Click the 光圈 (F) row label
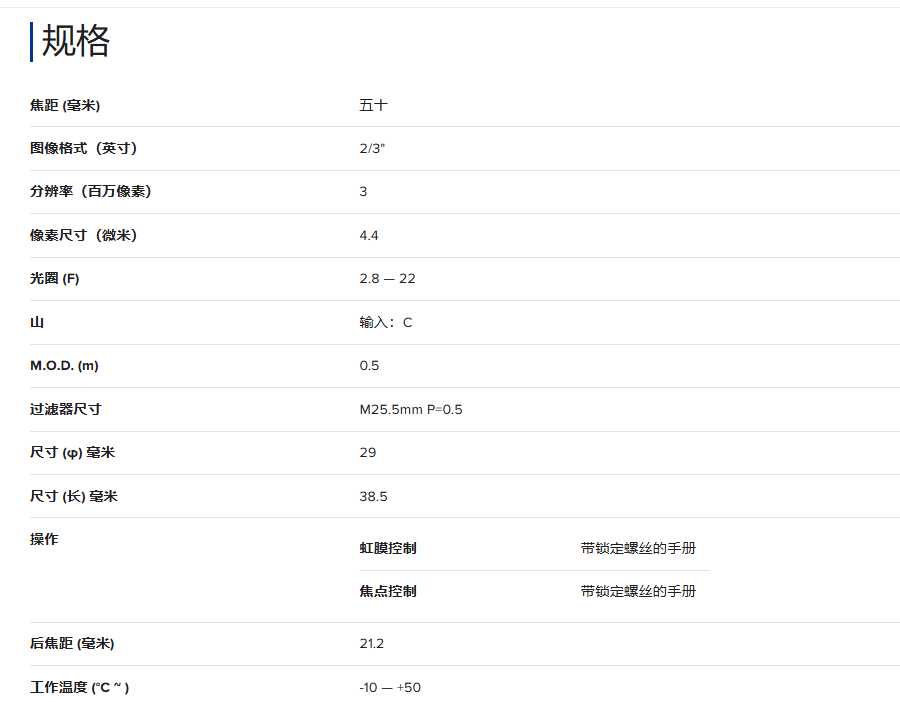Screen dimensions: 900x702 [55, 279]
